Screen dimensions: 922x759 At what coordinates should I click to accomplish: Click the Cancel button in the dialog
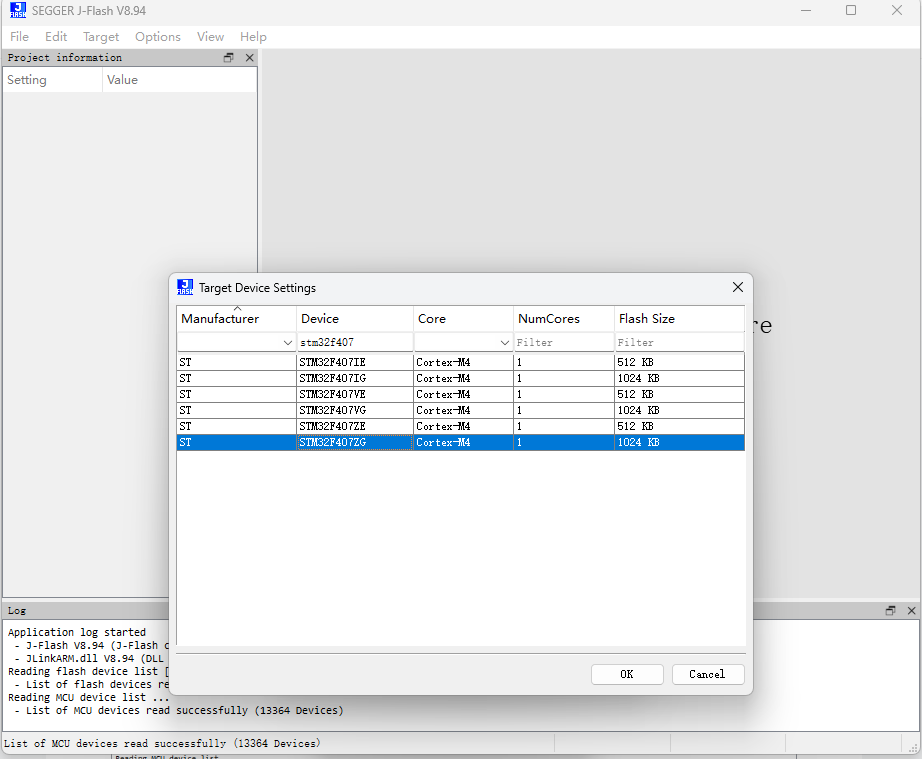point(707,674)
